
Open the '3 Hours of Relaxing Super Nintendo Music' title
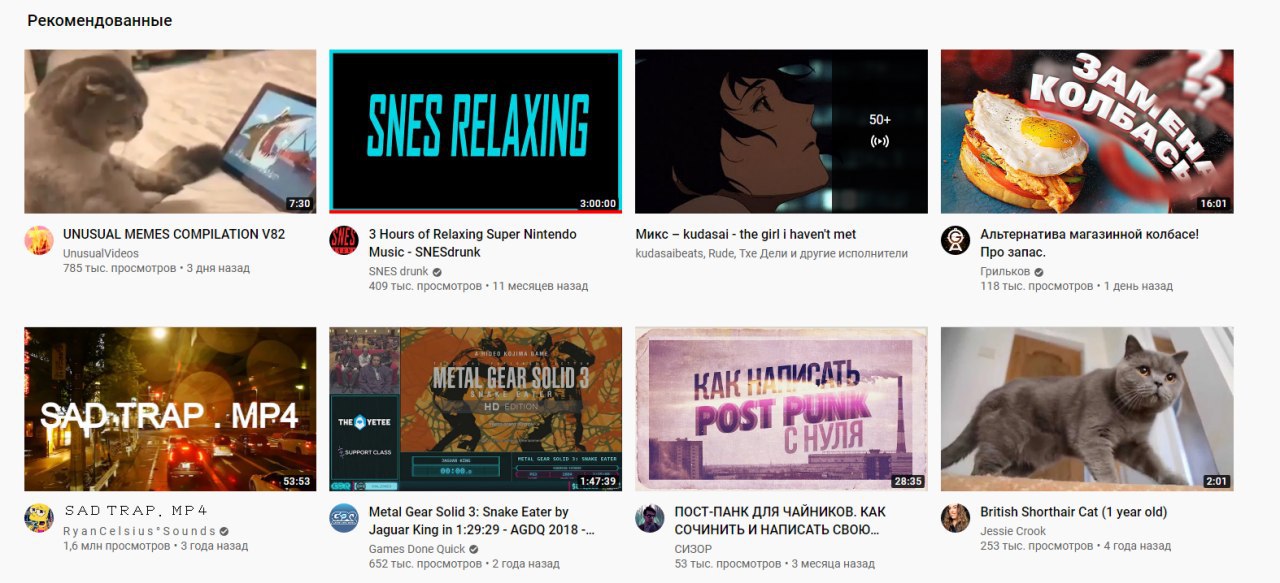point(472,243)
